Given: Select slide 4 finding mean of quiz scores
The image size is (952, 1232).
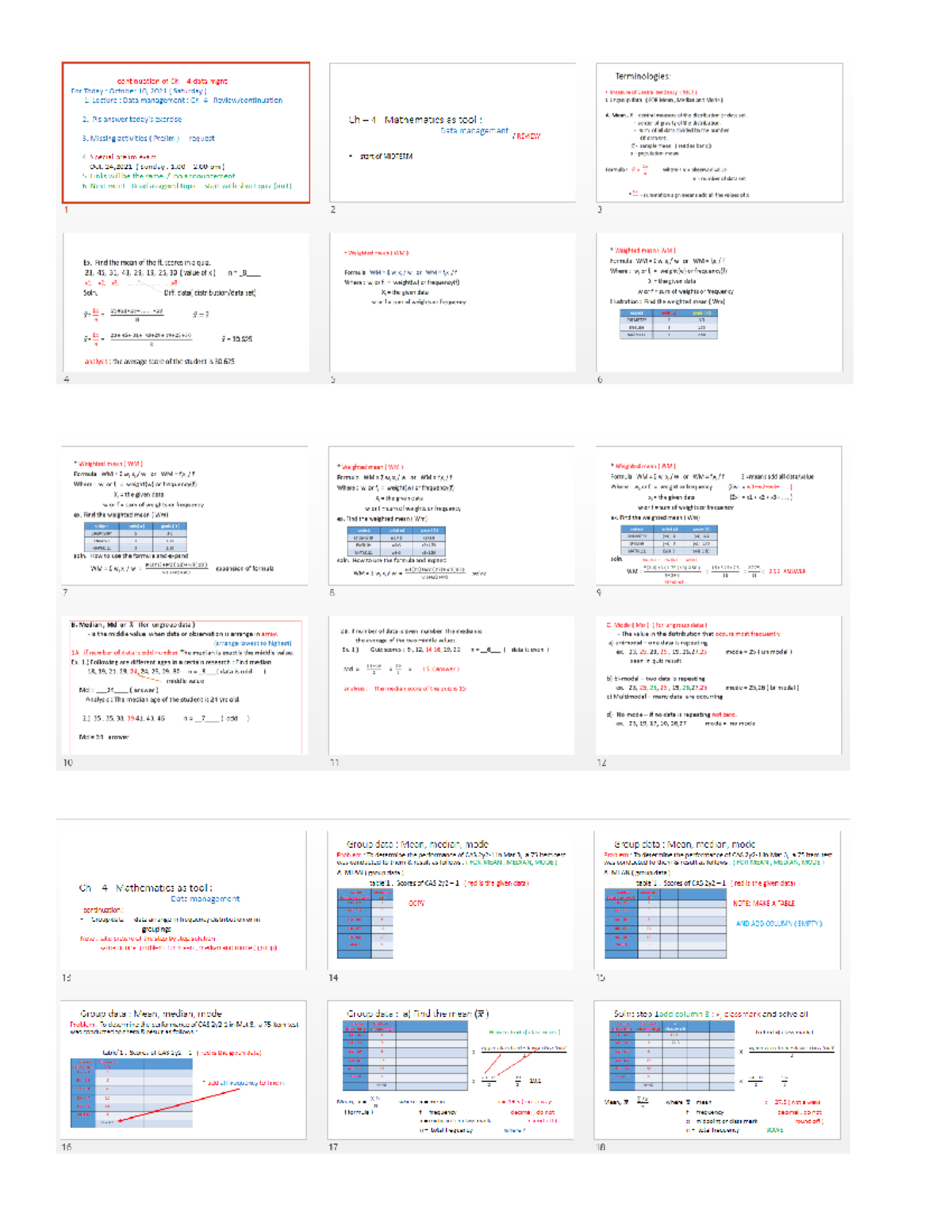Looking at the screenshot, I should point(186,302).
